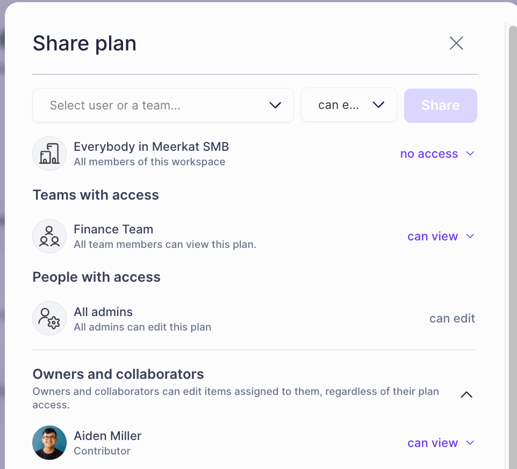Viewport: 517px width, 469px height.
Task: Click the Finance Team group icon
Action: pyautogui.click(x=49, y=236)
